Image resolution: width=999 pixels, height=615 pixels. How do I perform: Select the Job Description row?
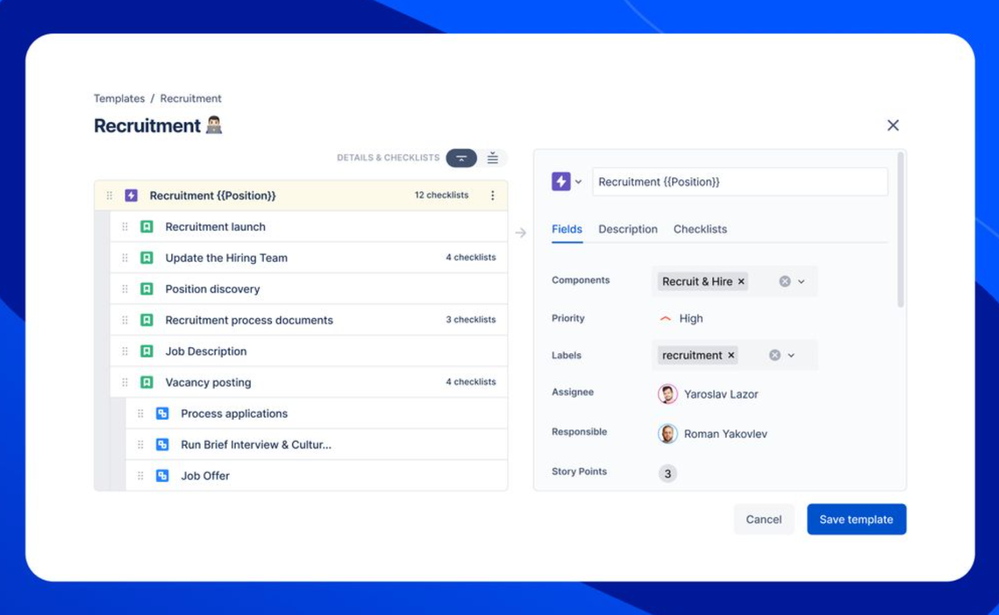pos(309,351)
